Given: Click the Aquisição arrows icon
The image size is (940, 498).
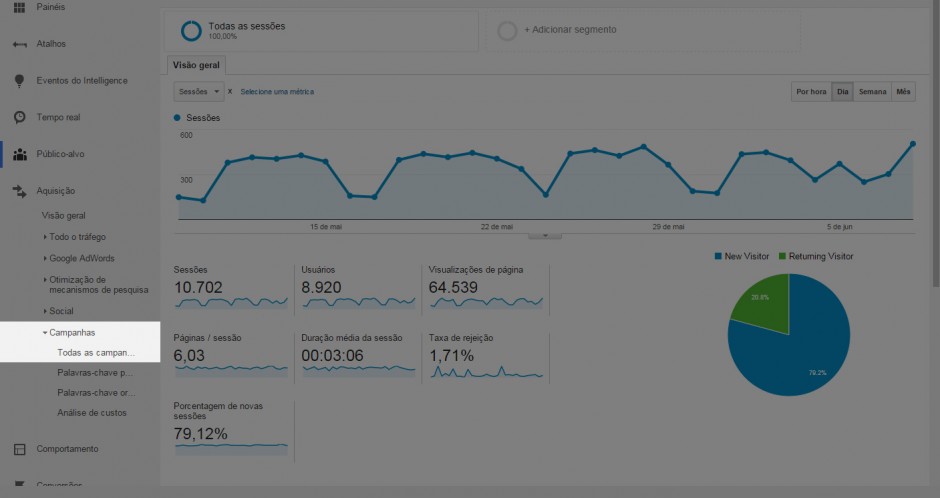Looking at the screenshot, I should pyautogui.click(x=19, y=191).
